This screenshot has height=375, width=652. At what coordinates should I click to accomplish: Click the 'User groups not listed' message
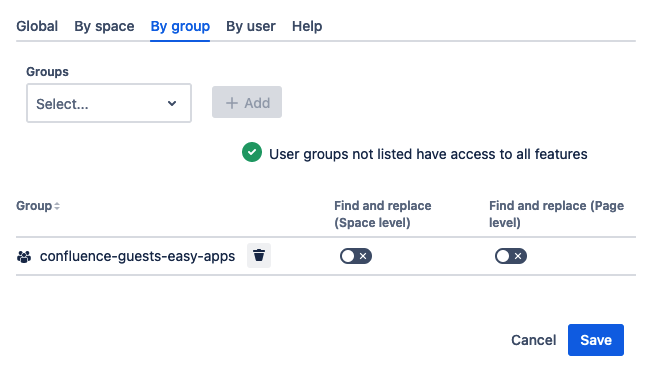(x=428, y=154)
